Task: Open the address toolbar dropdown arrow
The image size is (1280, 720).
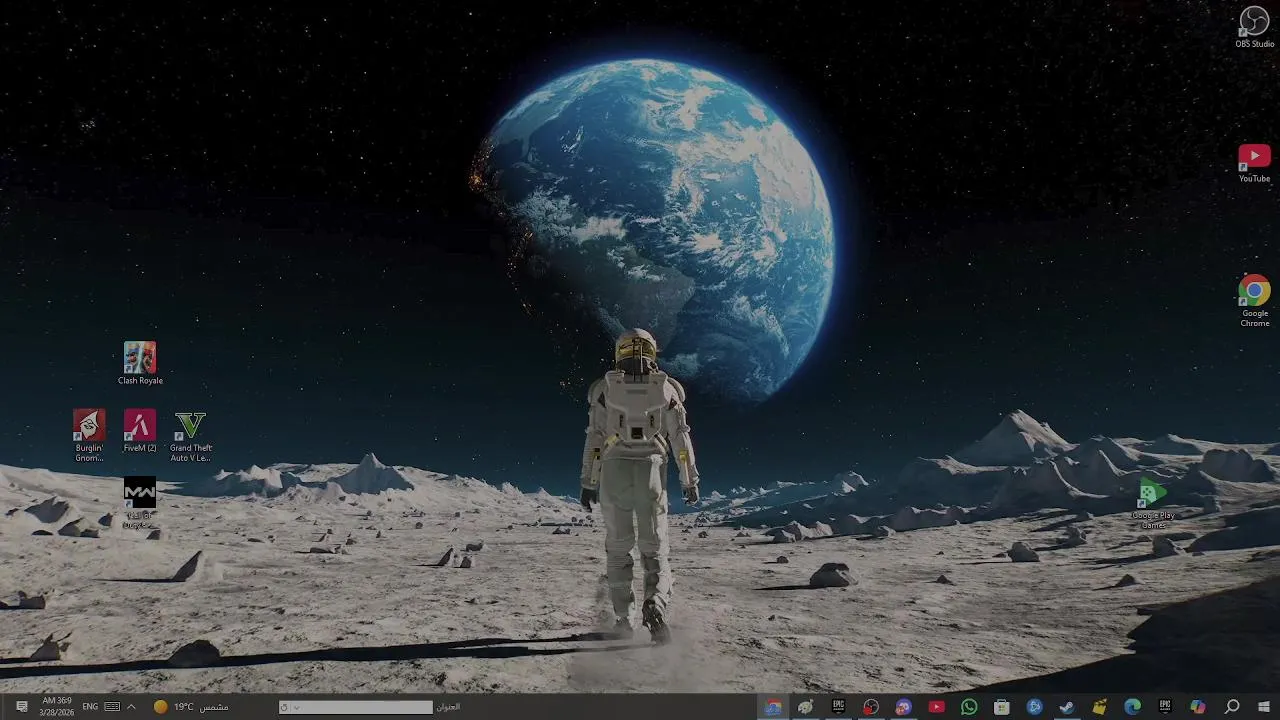Action: [297, 707]
